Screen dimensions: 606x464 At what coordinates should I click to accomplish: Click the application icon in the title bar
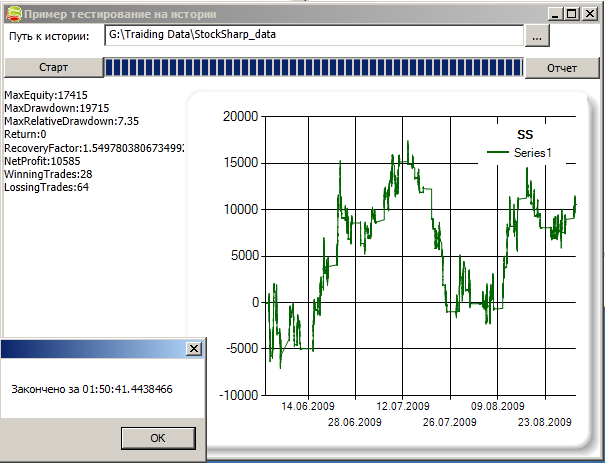tap(13, 13)
